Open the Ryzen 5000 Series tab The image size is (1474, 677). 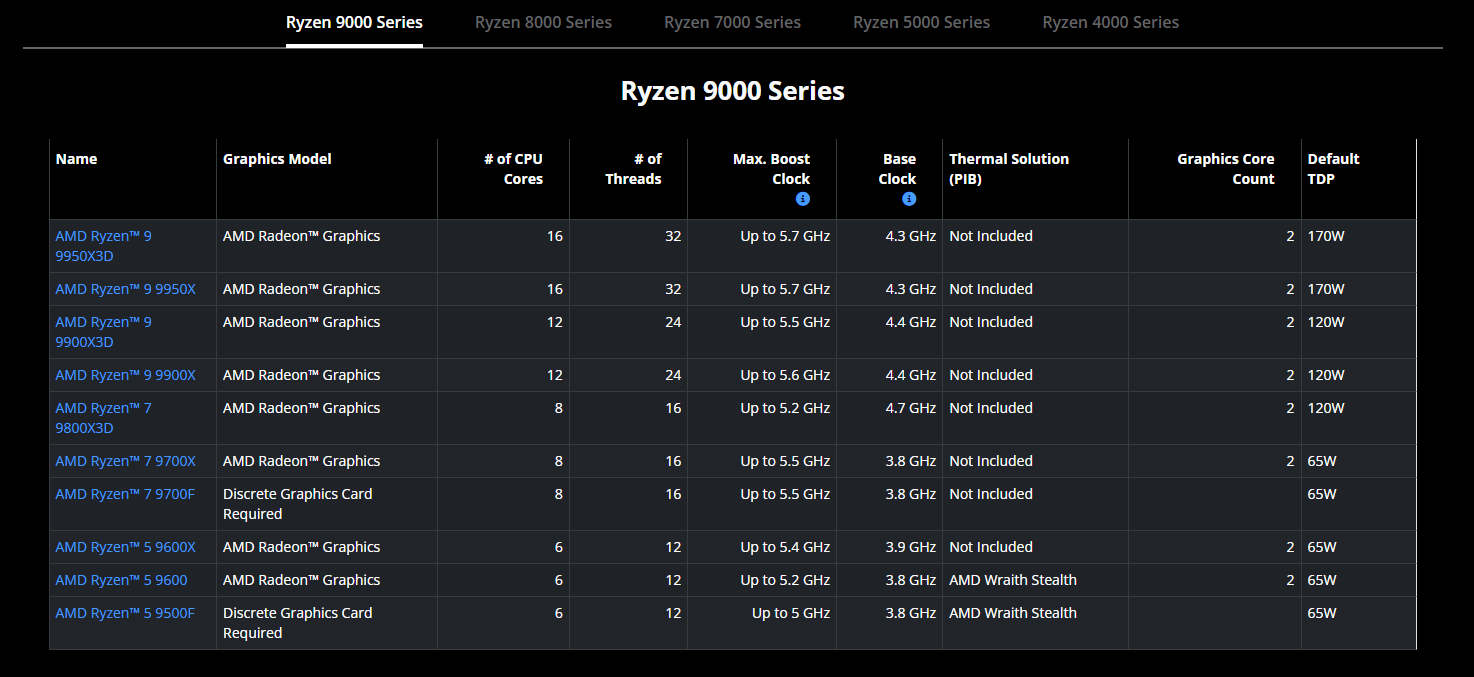pos(921,22)
